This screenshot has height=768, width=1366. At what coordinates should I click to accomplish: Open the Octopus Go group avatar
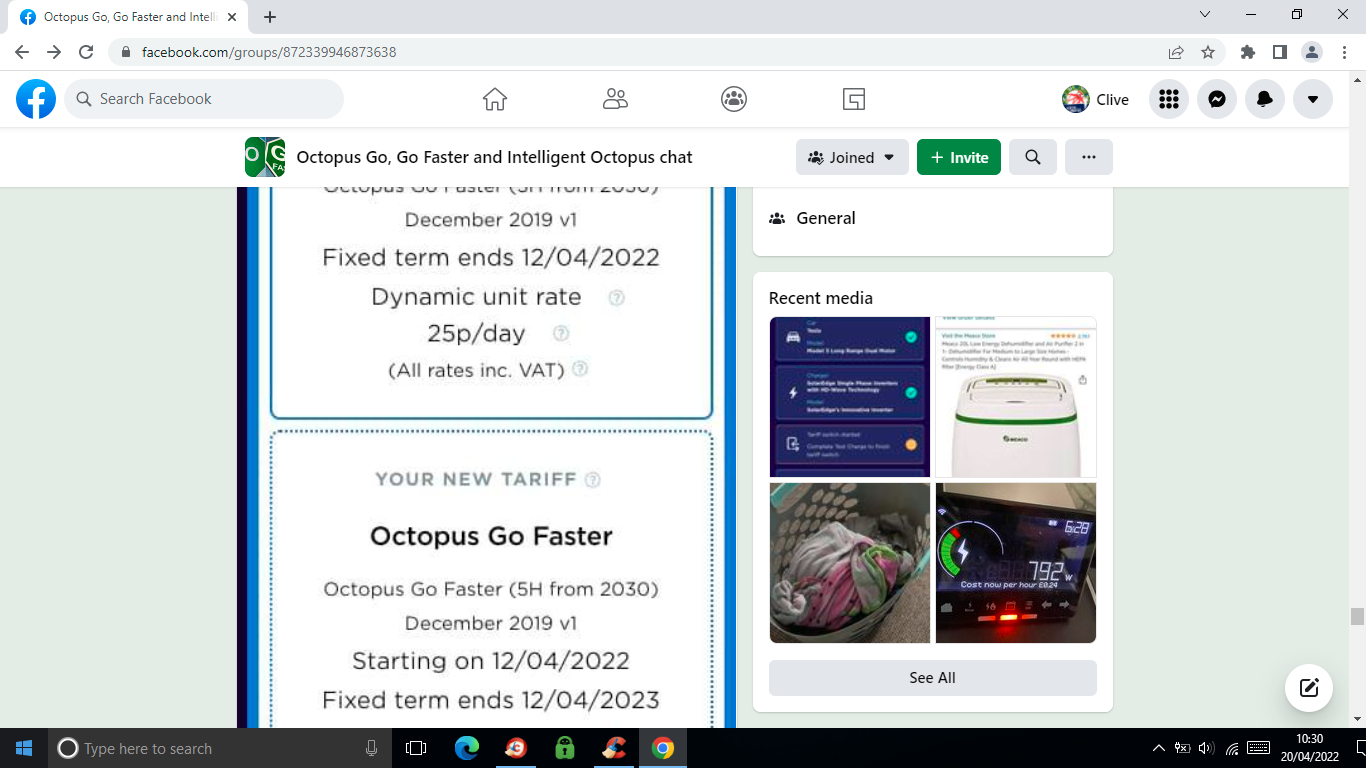[x=265, y=157]
